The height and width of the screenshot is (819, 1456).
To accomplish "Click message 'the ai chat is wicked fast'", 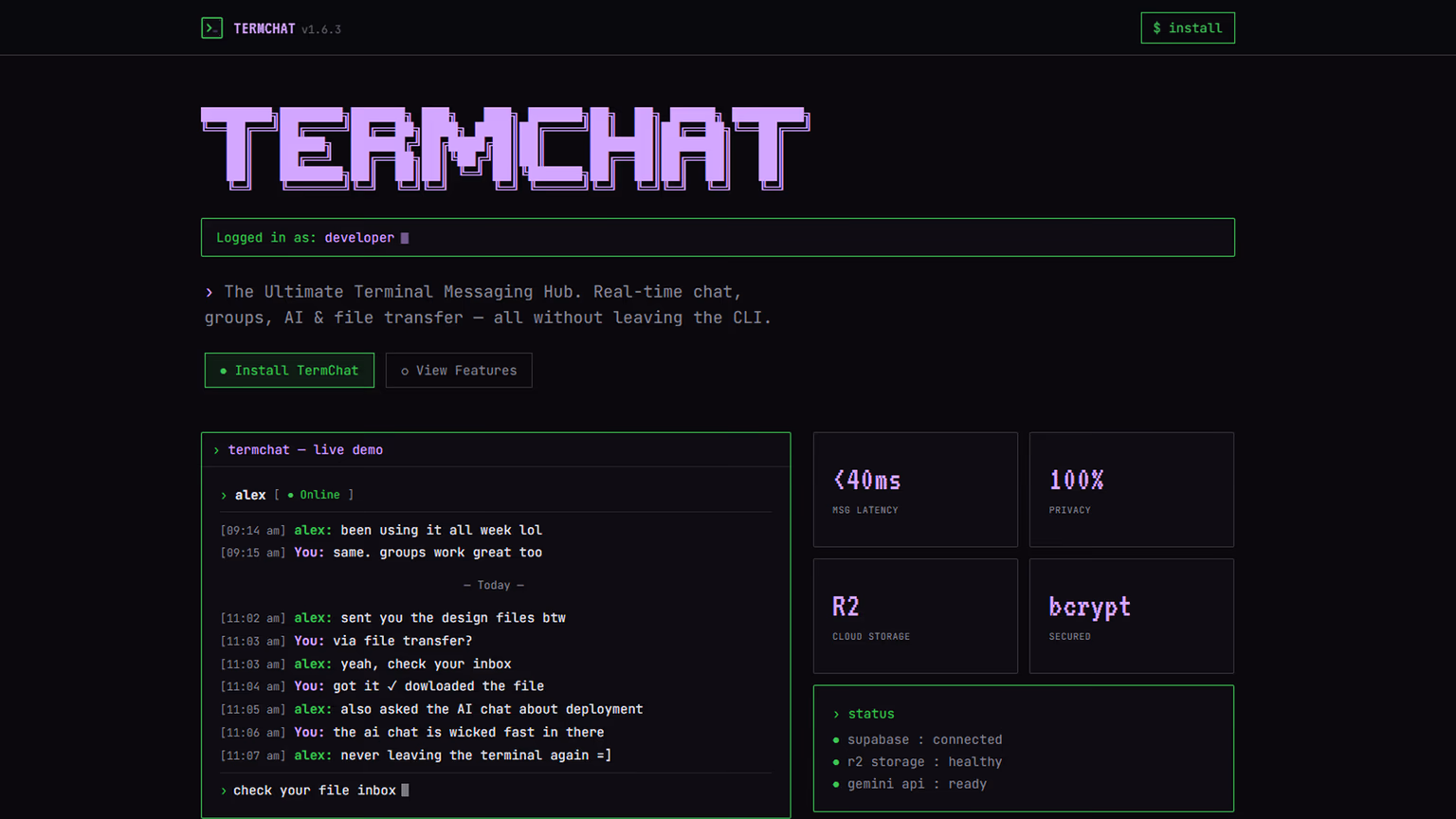I will coord(468,733).
